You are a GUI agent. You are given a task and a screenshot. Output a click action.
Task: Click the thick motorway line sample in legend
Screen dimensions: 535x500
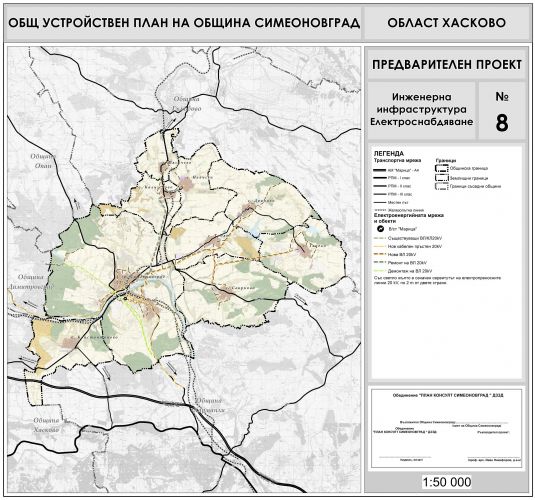[x=379, y=170]
